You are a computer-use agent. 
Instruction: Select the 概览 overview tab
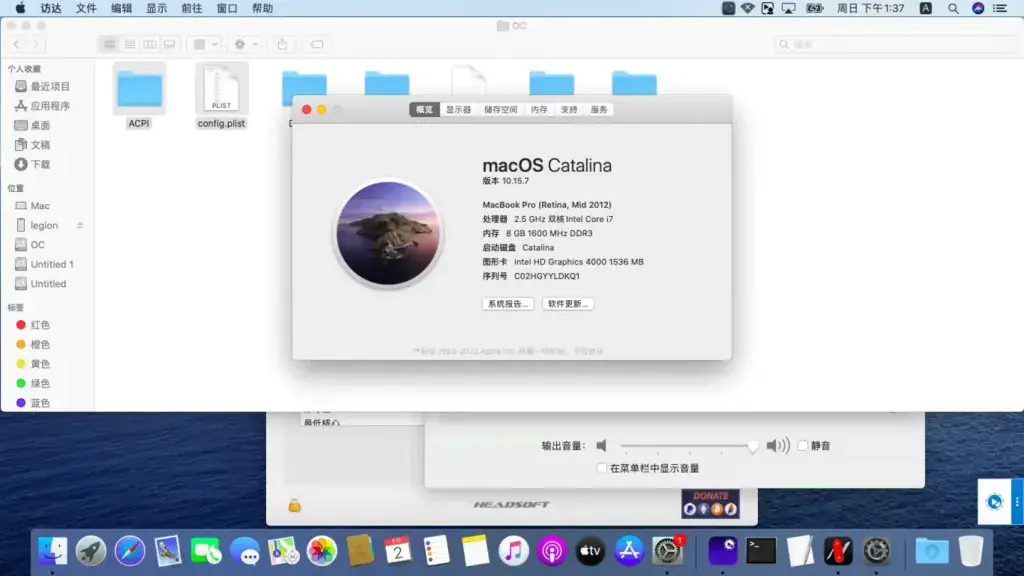(x=424, y=110)
